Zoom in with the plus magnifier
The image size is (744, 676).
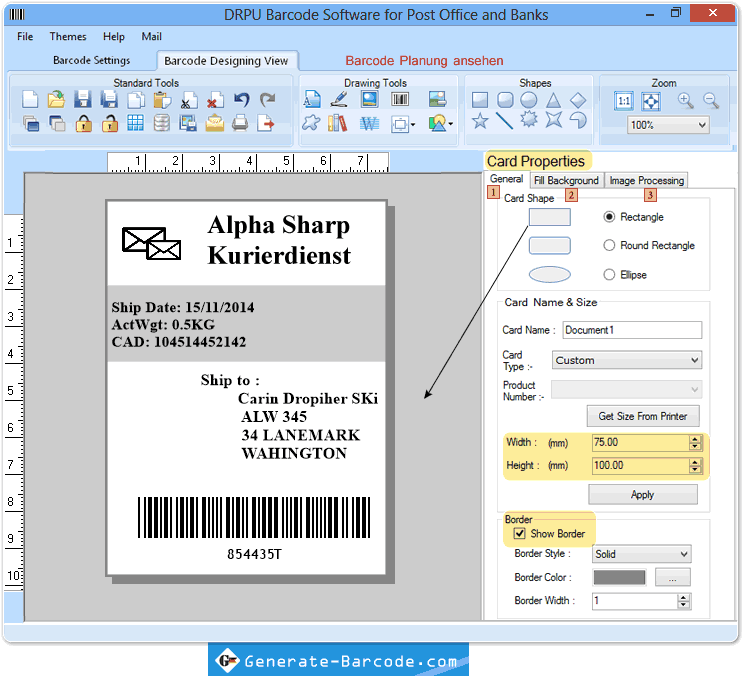(x=685, y=100)
